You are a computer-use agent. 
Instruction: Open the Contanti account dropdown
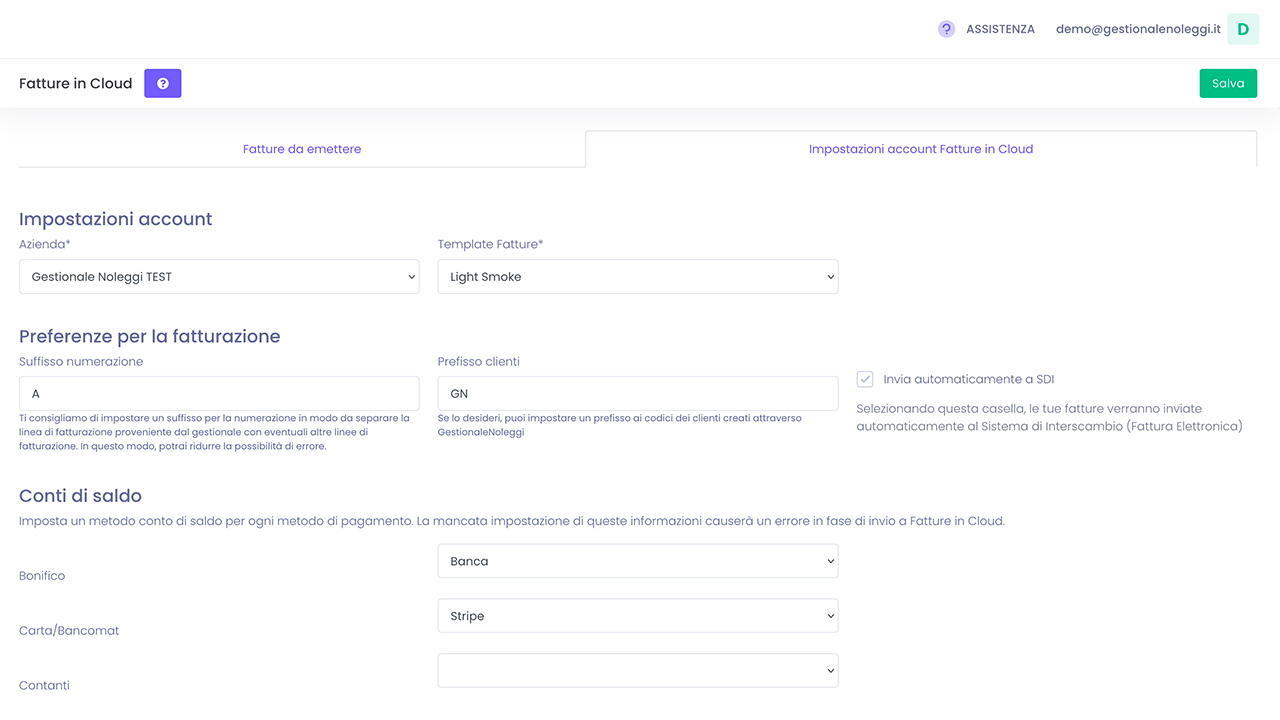[638, 671]
